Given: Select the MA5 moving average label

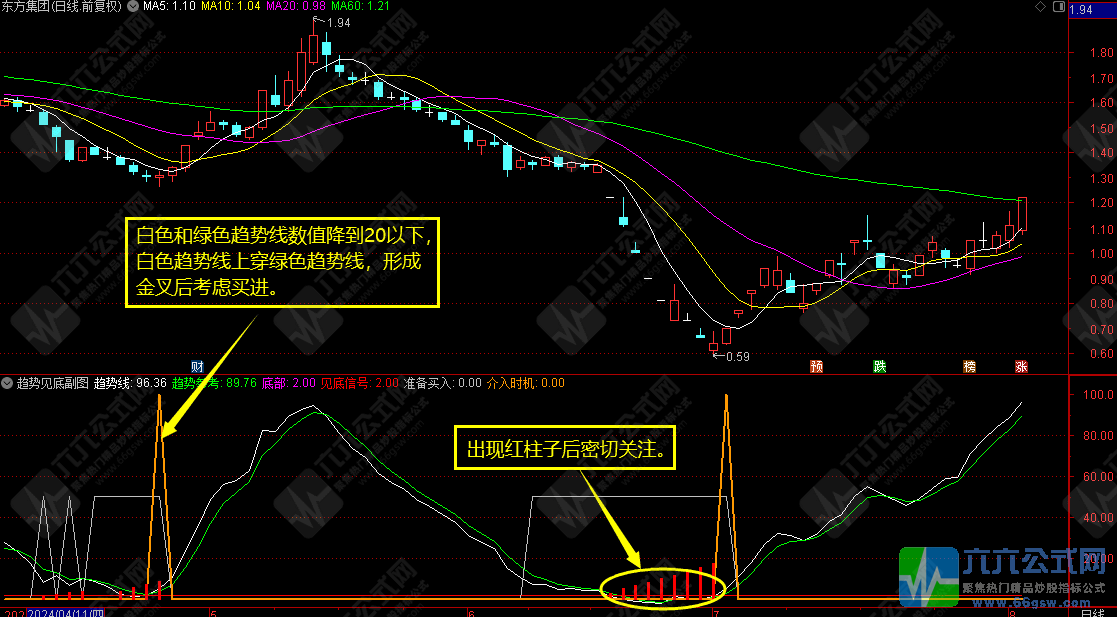Looking at the screenshot, I should (167, 6).
